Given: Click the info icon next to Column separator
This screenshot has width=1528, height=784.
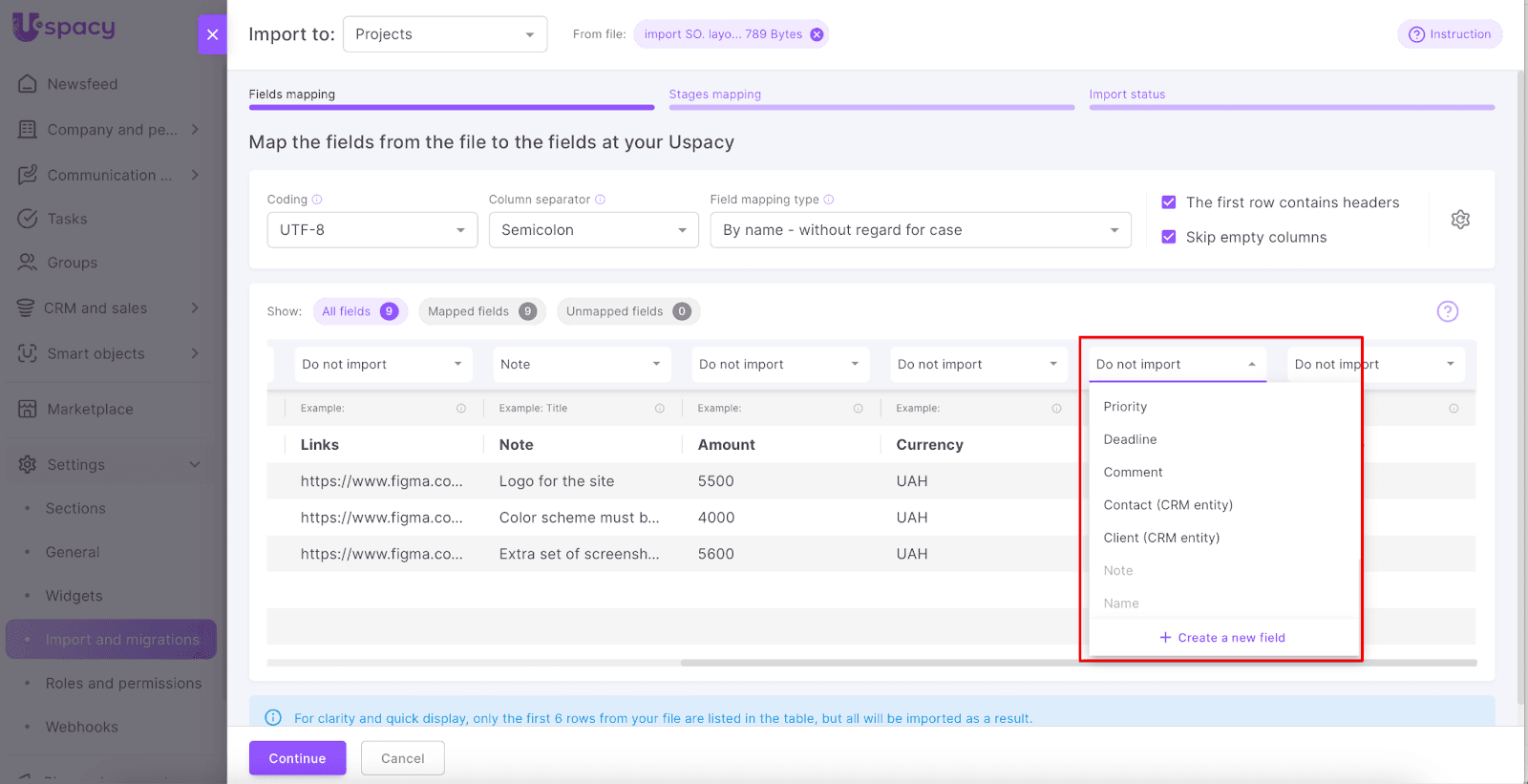Looking at the screenshot, I should 600,200.
